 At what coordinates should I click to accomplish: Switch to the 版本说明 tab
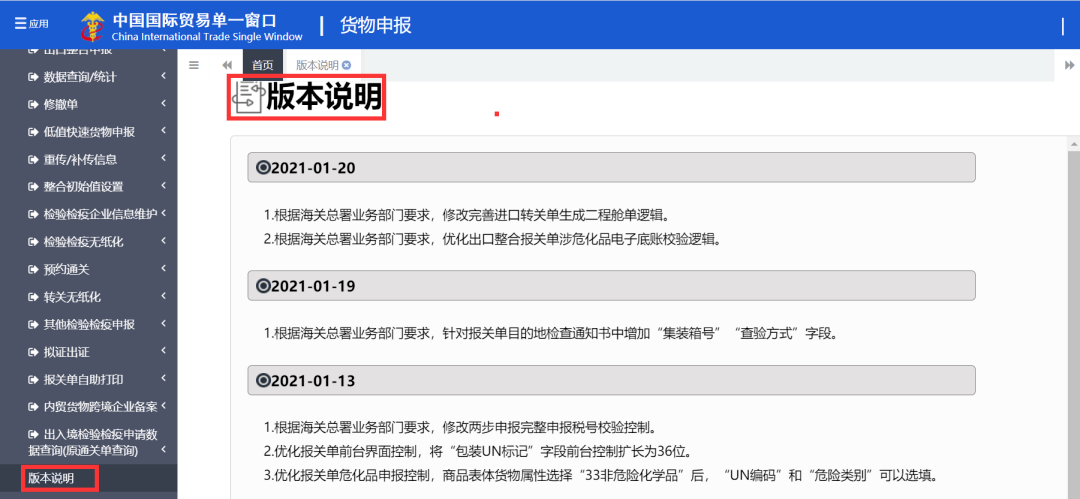[x=317, y=65]
